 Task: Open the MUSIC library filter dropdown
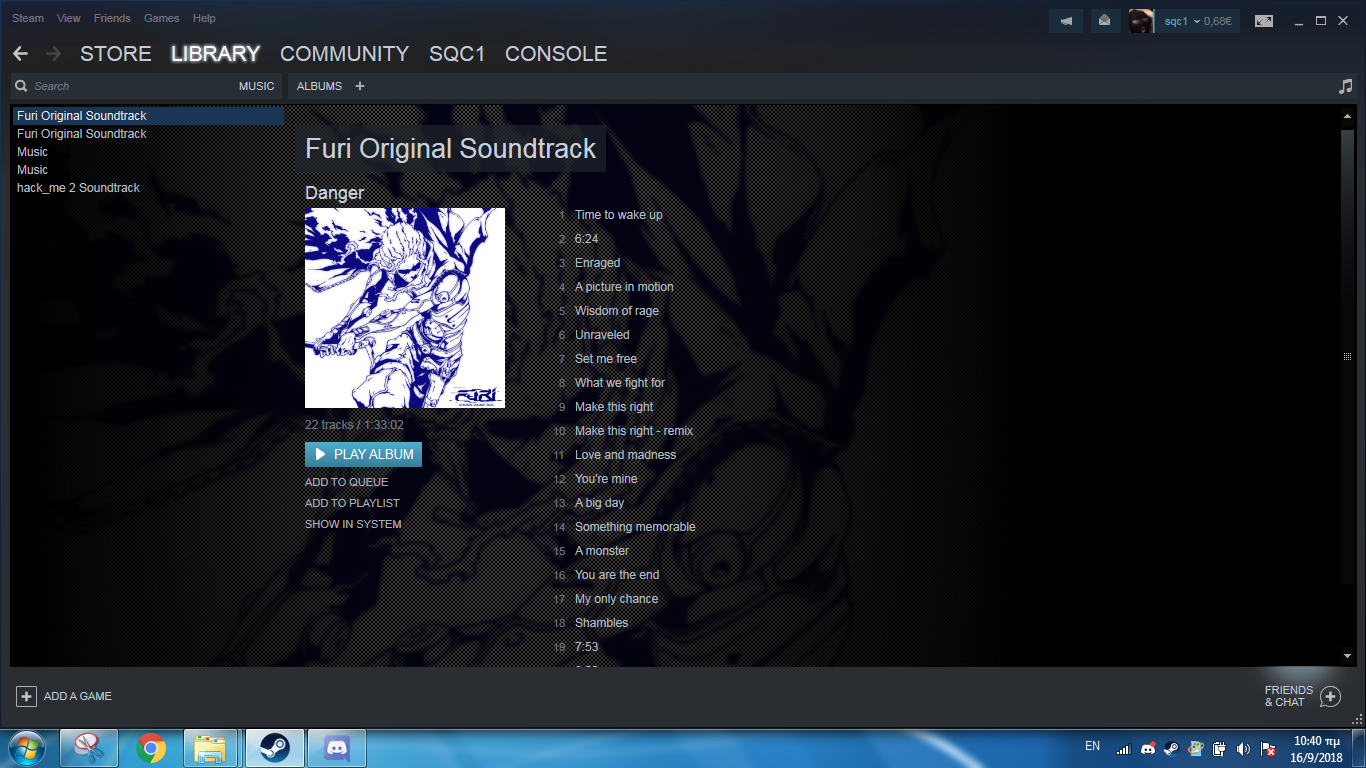point(256,86)
